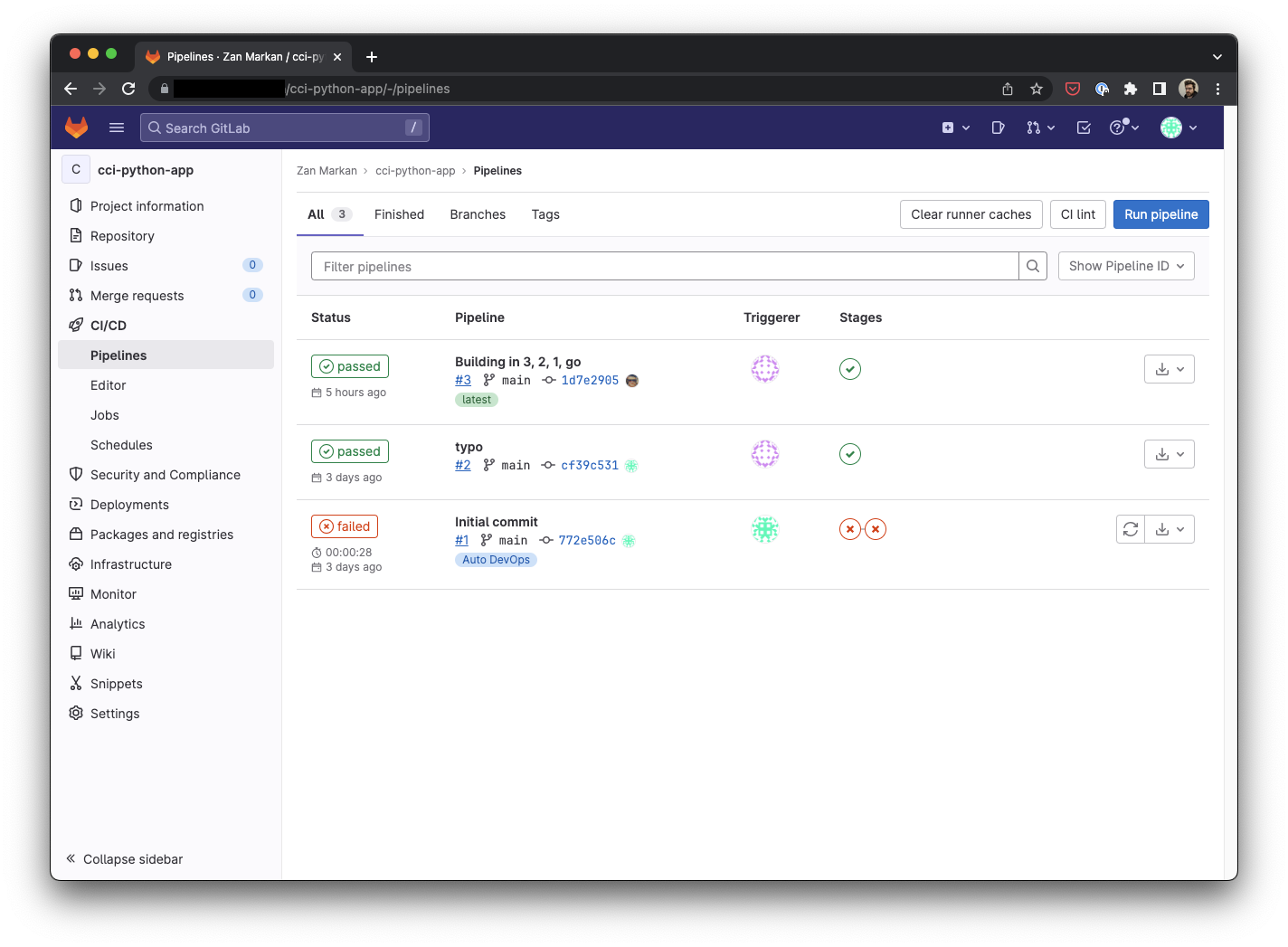Open merge requests dropdown in top bar
Screen dimensions: 1288x947
point(1040,128)
